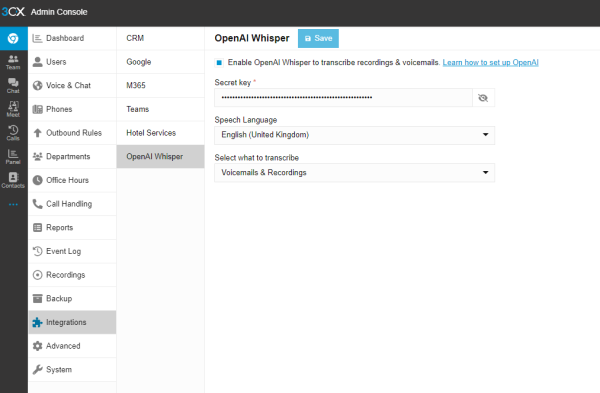Image resolution: width=600 pixels, height=393 pixels.
Task: Select the OpenAI Whisper tab
Action: point(160,157)
